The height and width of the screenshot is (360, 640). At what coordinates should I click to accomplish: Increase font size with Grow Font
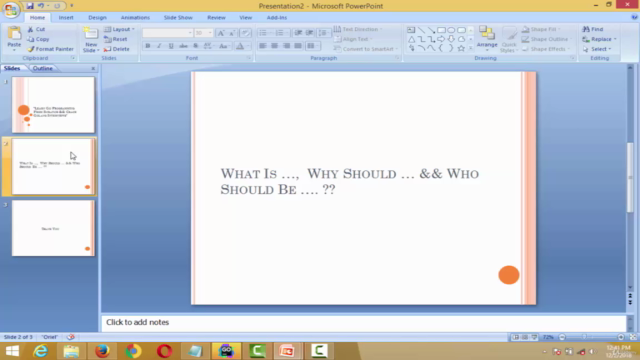(221, 33)
